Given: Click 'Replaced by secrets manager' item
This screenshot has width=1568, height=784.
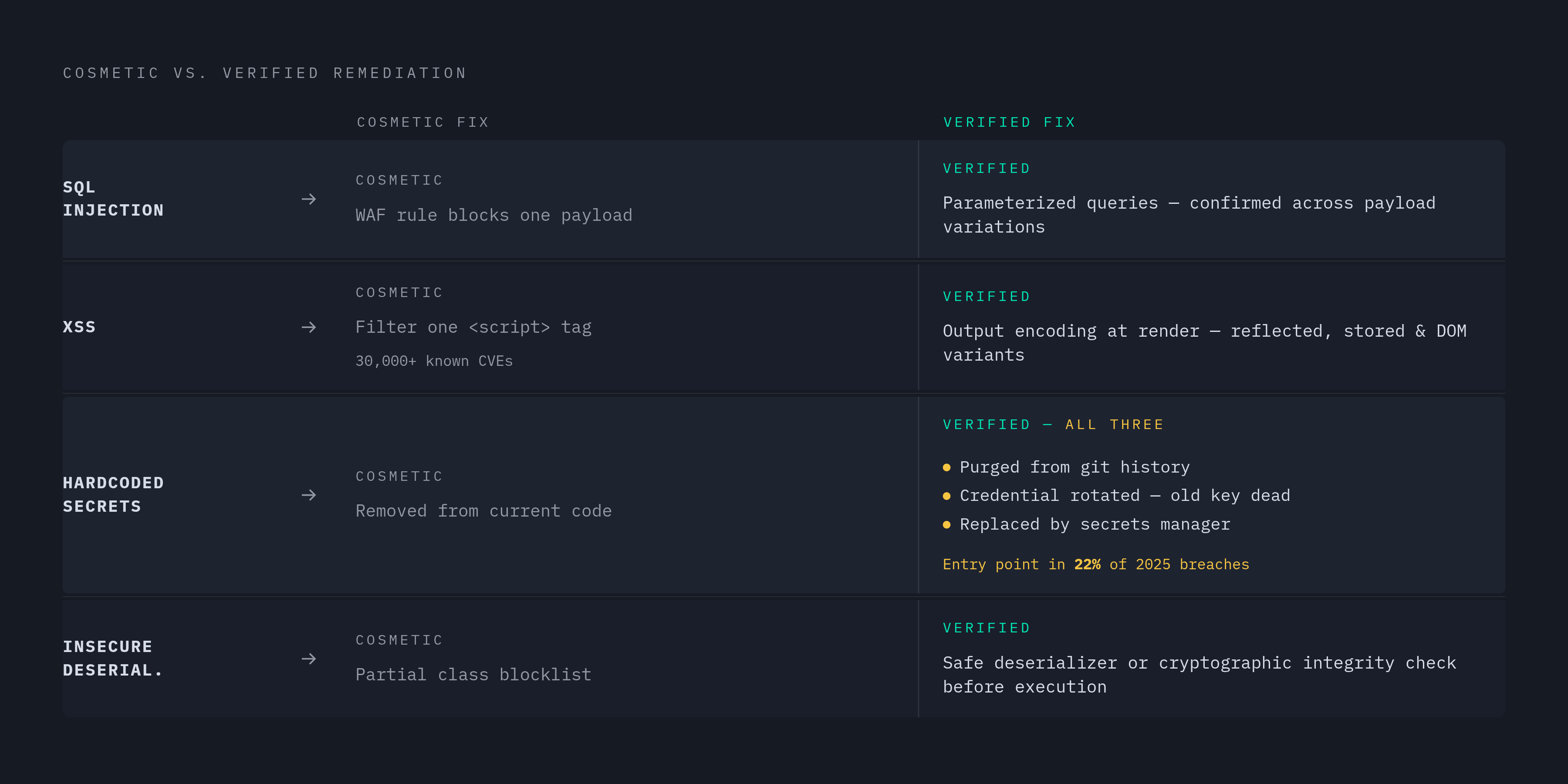Looking at the screenshot, I should tap(1095, 525).
